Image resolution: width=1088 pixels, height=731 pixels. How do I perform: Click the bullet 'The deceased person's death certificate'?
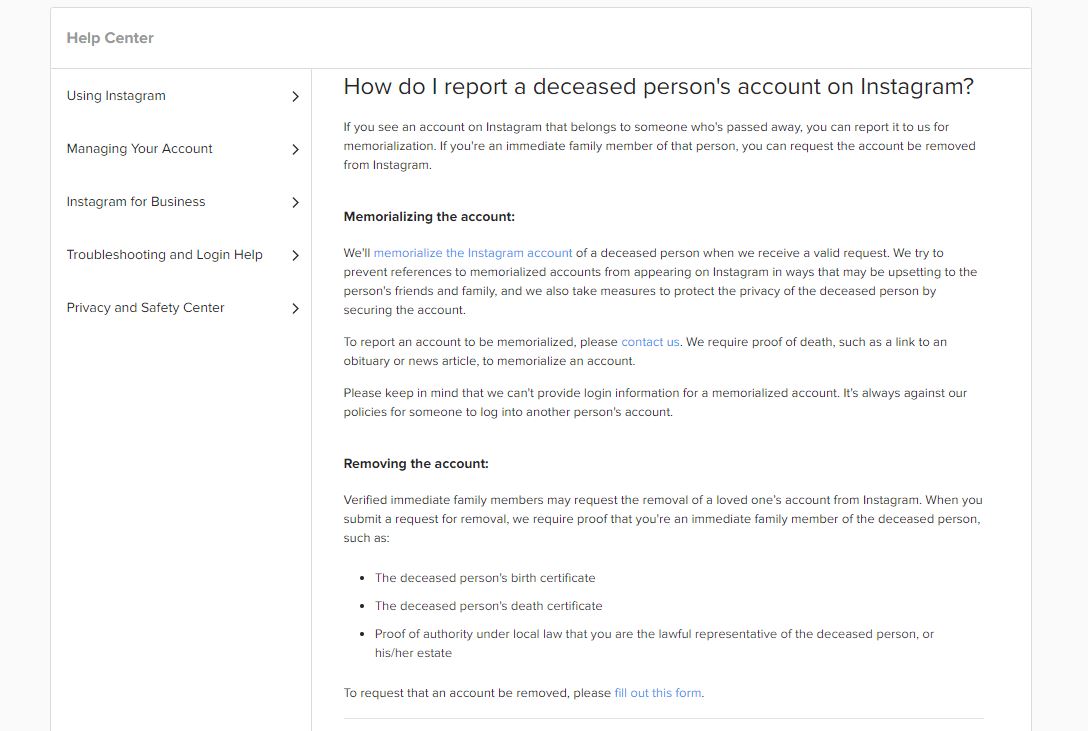(x=488, y=605)
